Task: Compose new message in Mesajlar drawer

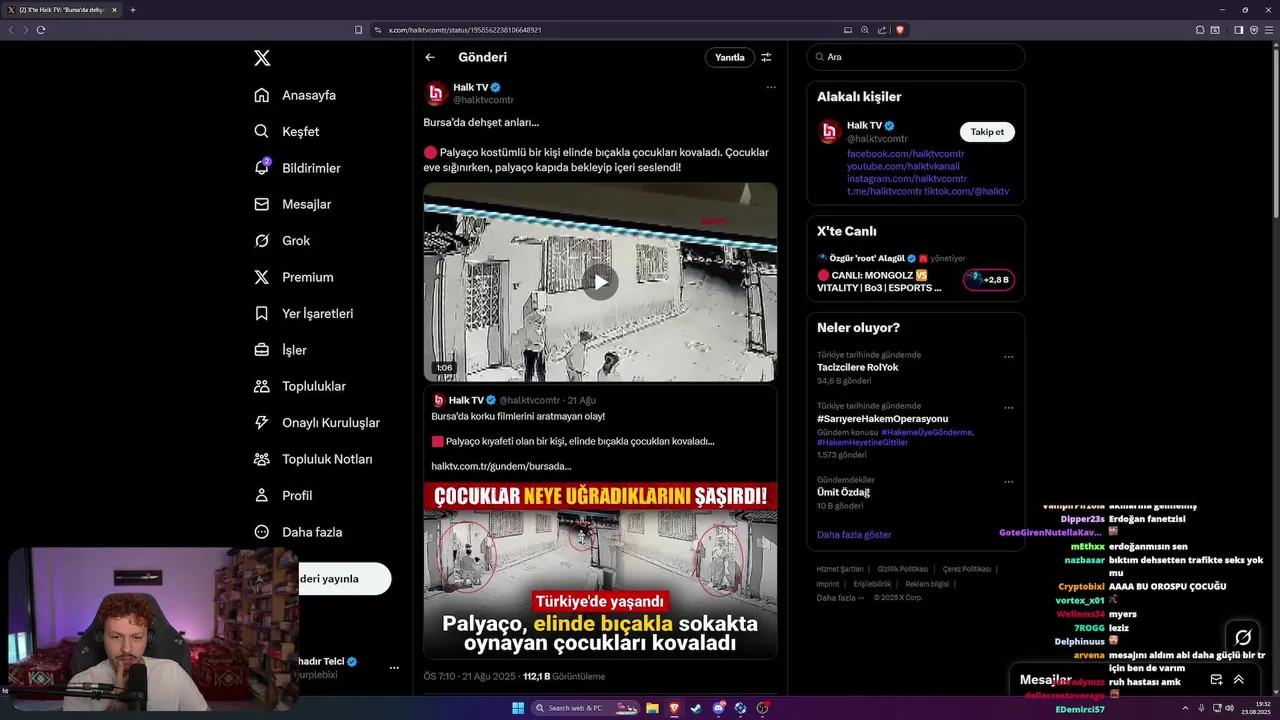Action: 1216,680
